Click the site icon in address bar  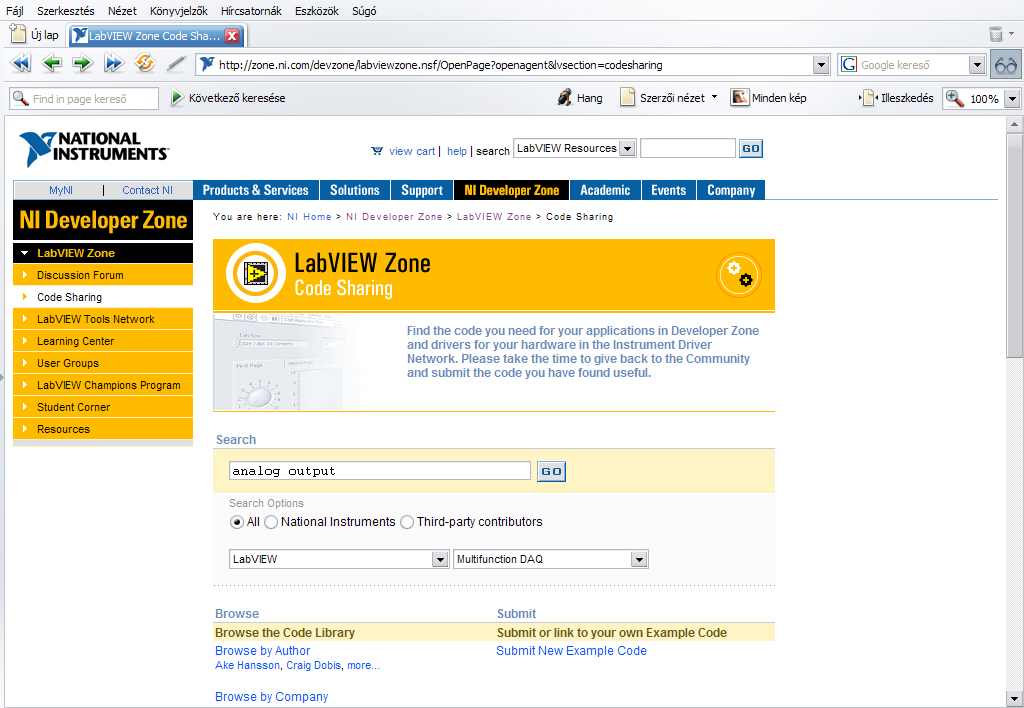[x=207, y=64]
